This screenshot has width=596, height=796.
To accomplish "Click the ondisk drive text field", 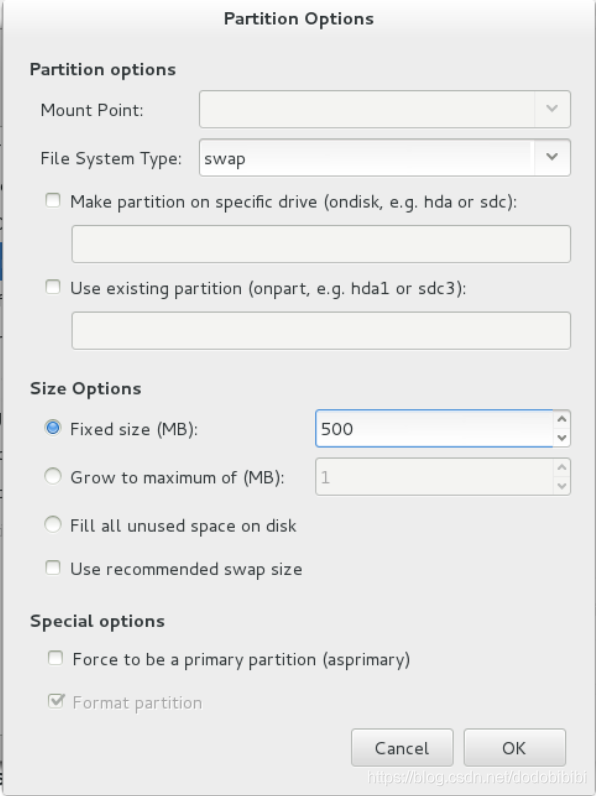I will pos(321,244).
